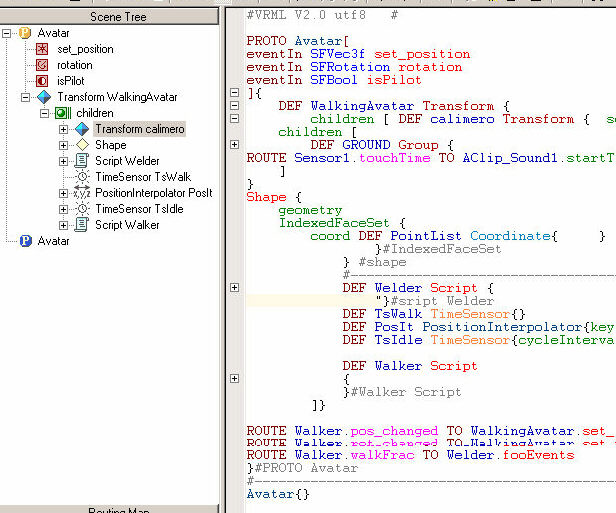Collapse the code fold at the ']{' line

(x=235, y=93)
